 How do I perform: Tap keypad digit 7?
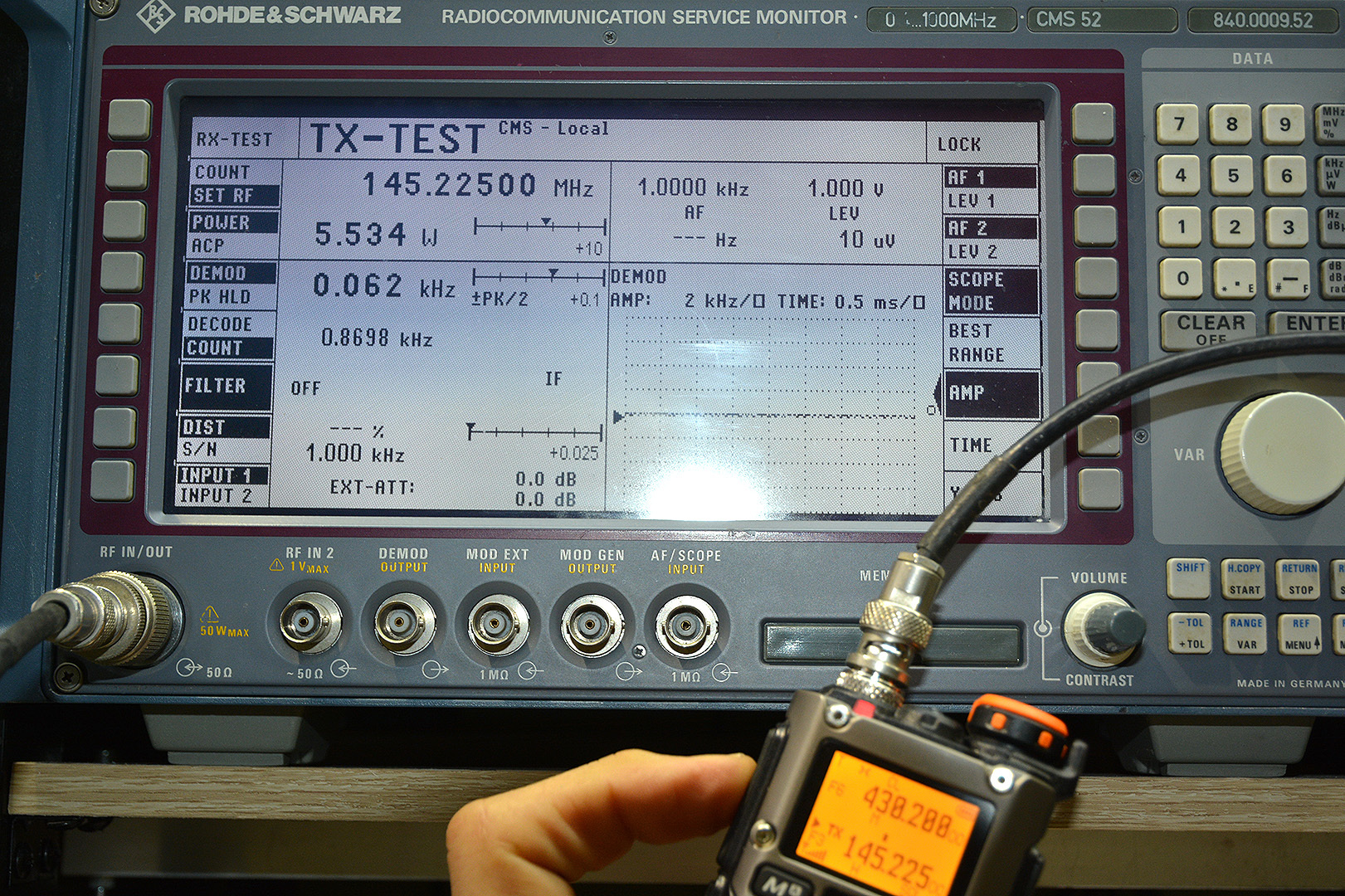[x=1178, y=125]
